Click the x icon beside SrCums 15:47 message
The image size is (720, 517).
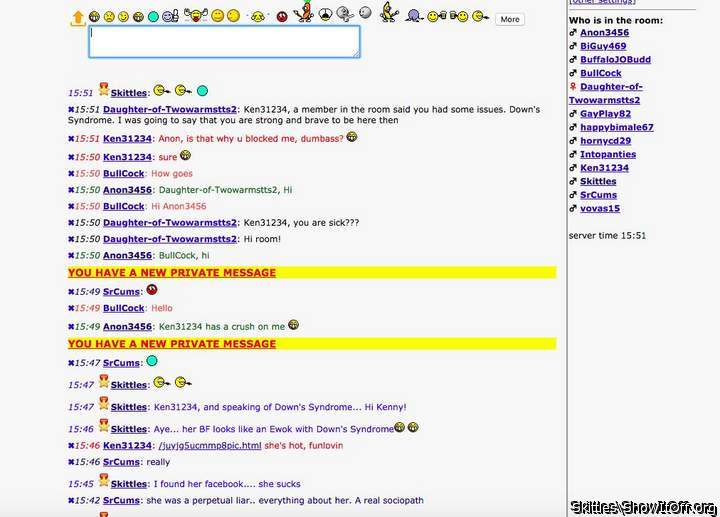tap(71, 363)
